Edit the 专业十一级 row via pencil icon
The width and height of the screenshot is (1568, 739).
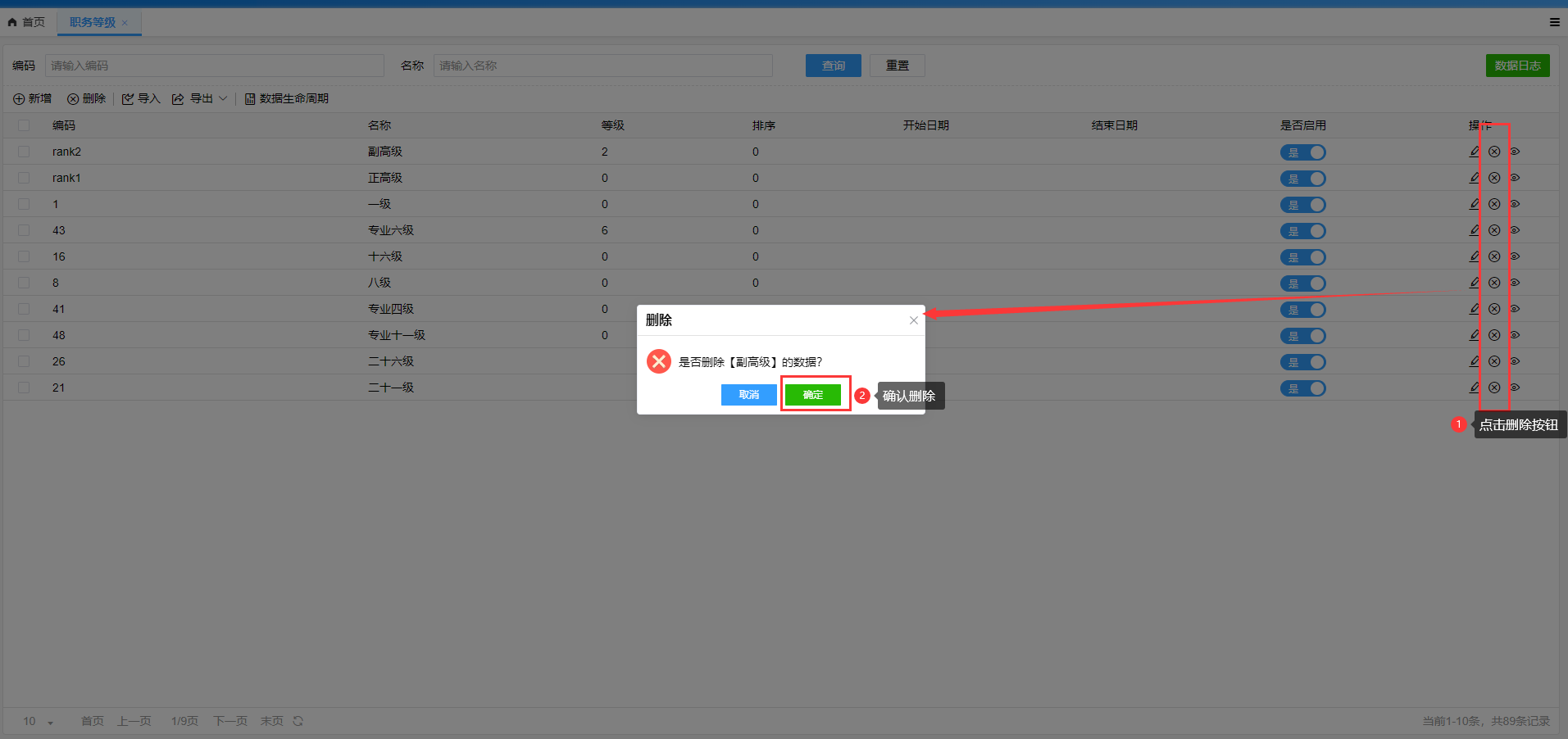coord(1474,335)
